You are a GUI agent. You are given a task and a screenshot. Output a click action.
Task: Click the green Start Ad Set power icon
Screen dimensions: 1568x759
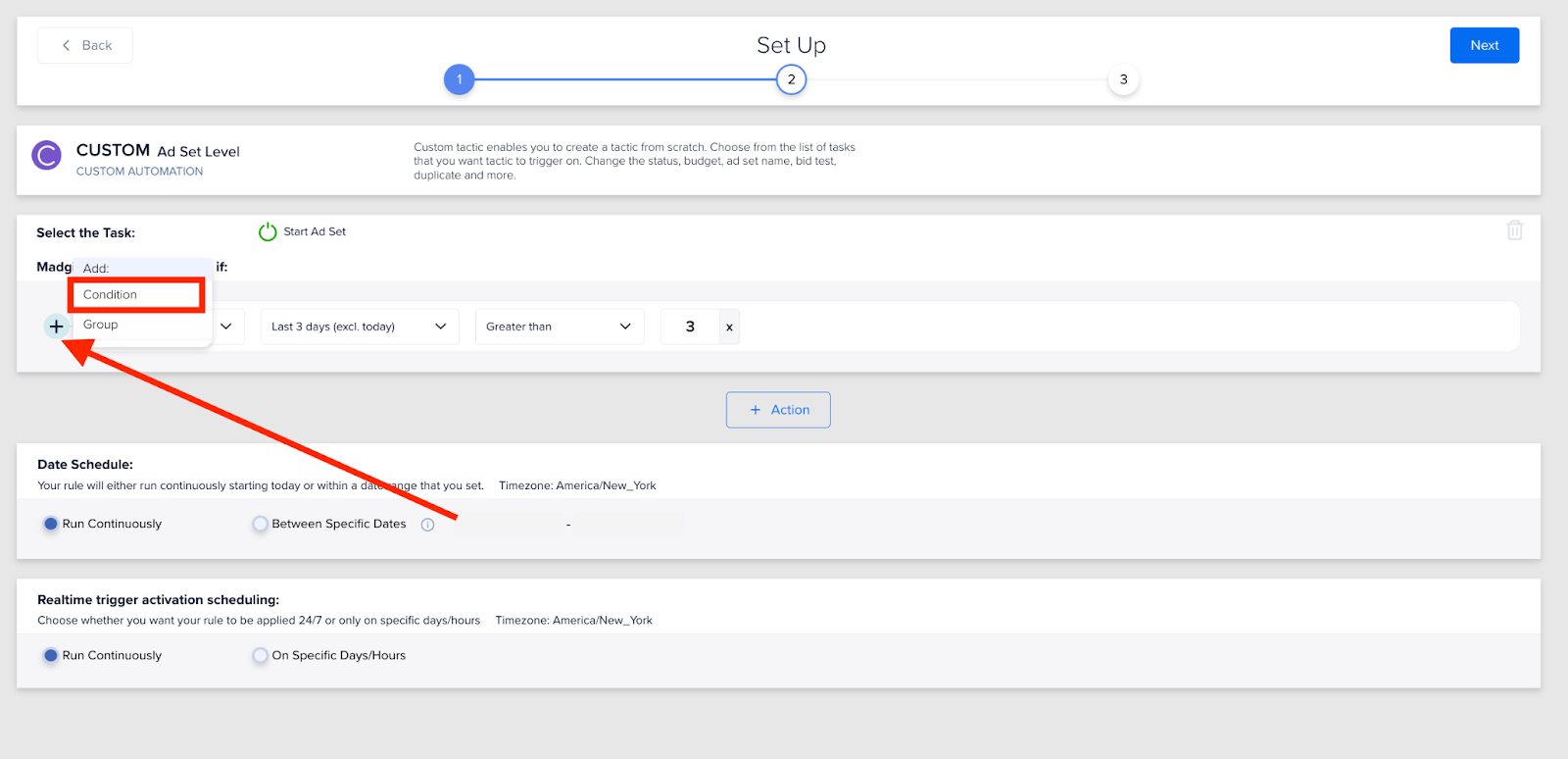coord(268,232)
